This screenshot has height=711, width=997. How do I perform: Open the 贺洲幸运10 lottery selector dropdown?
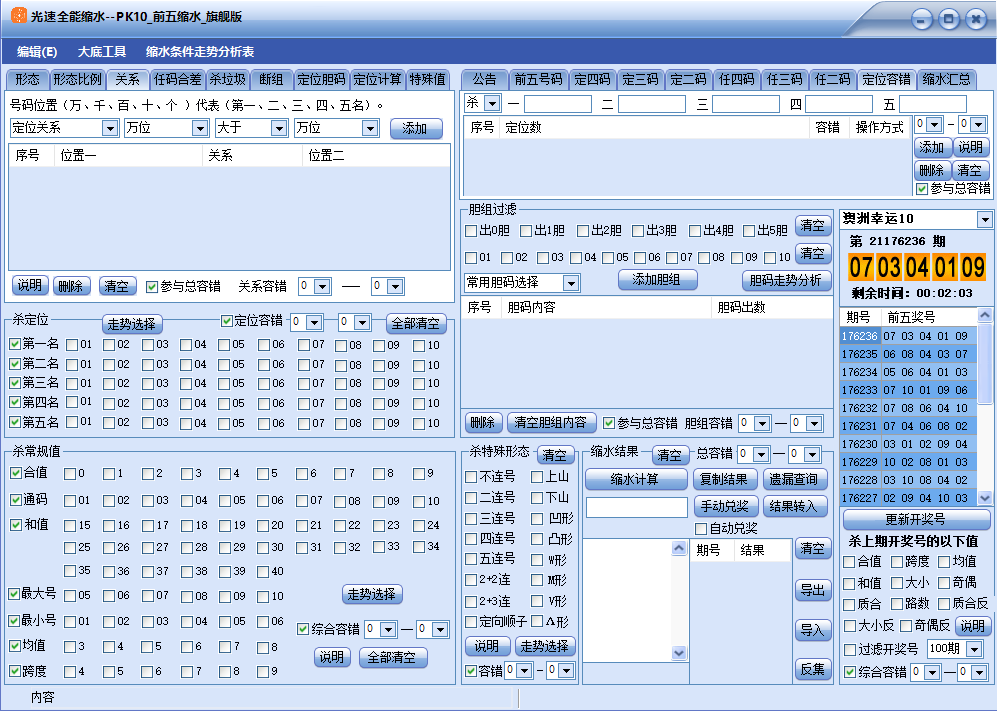coord(984,219)
